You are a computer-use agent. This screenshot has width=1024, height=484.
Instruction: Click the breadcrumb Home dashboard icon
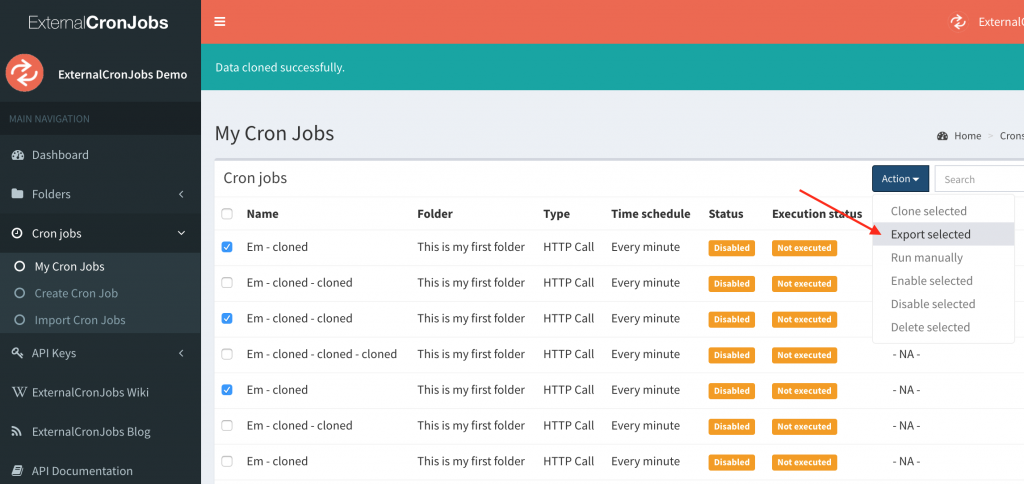pos(942,136)
